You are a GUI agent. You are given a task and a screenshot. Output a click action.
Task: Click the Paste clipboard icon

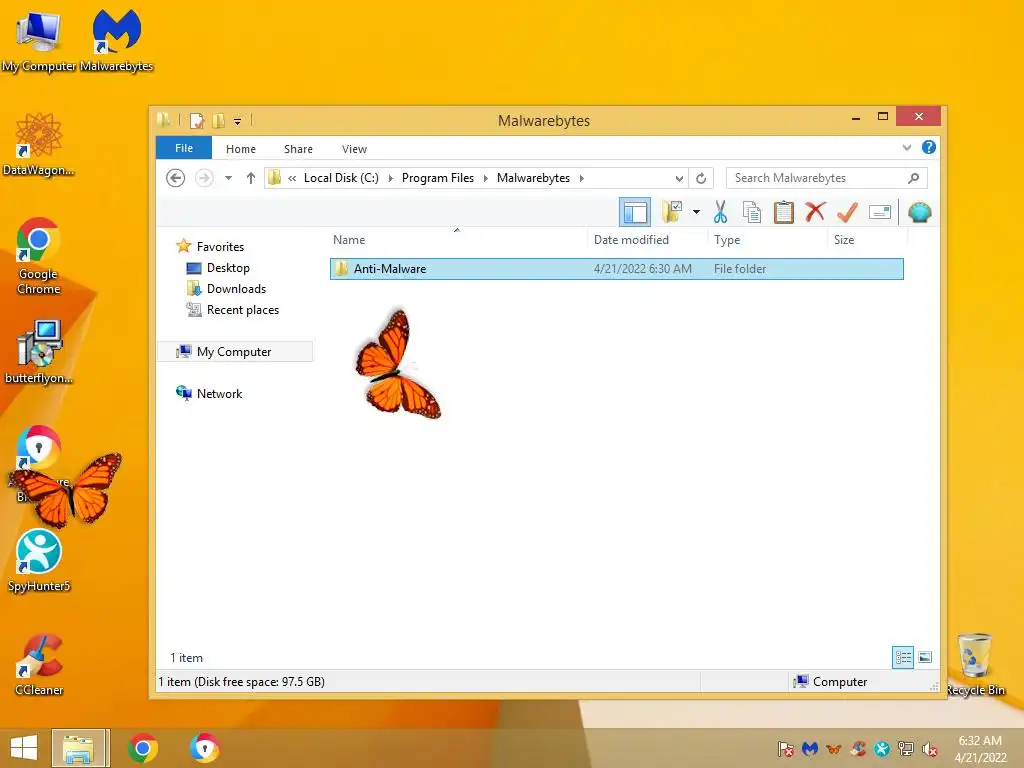783,212
